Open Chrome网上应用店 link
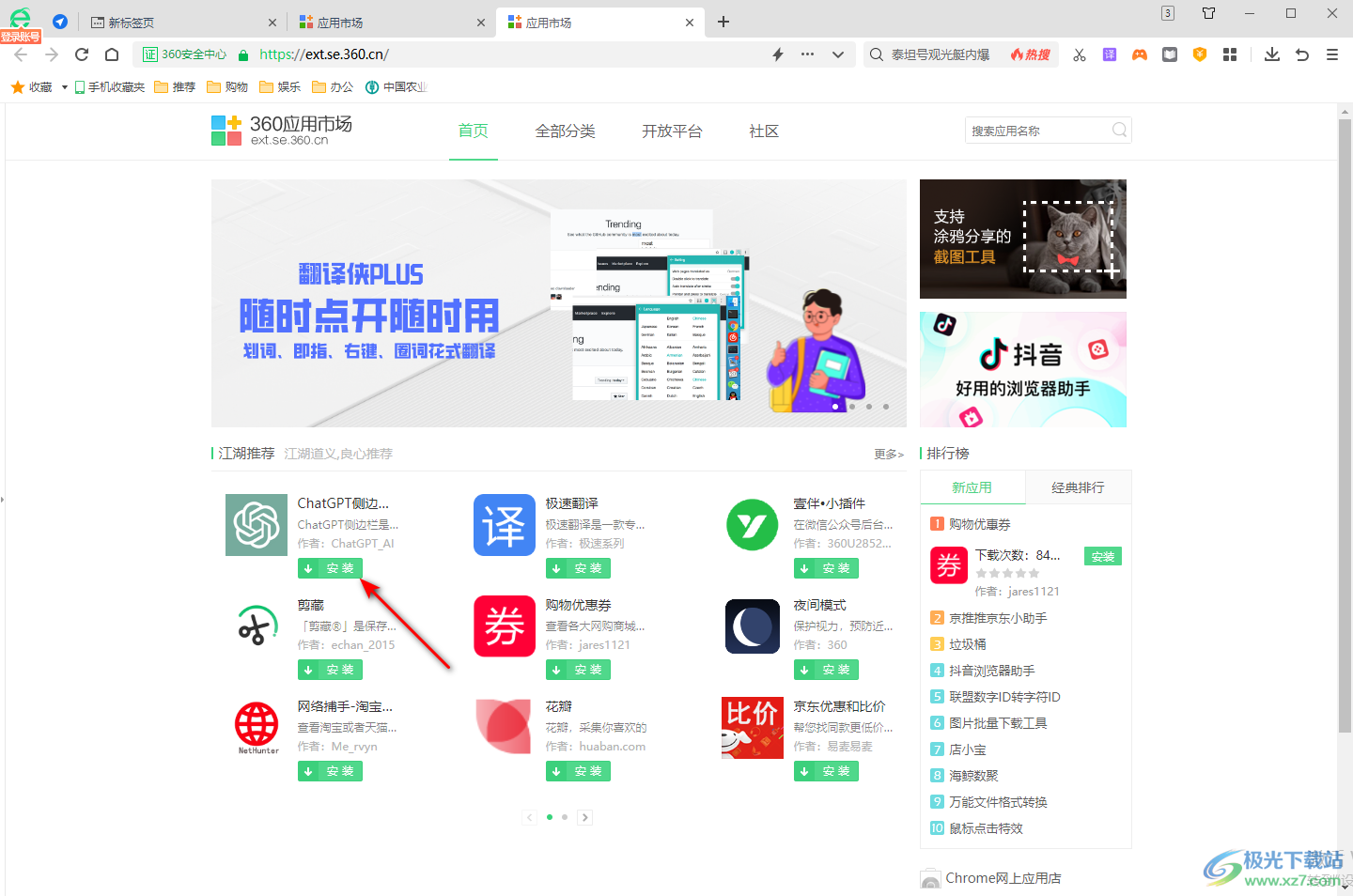 (x=1003, y=878)
